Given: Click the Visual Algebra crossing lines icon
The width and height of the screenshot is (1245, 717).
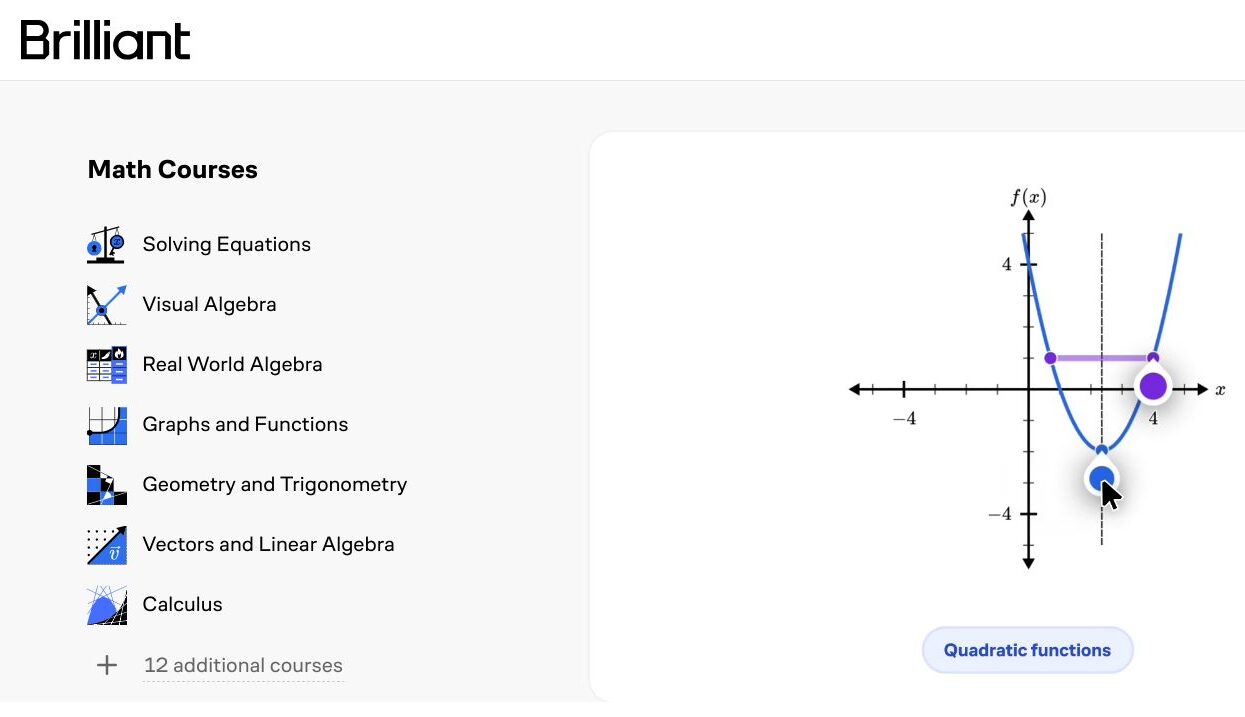Looking at the screenshot, I should coord(106,305).
